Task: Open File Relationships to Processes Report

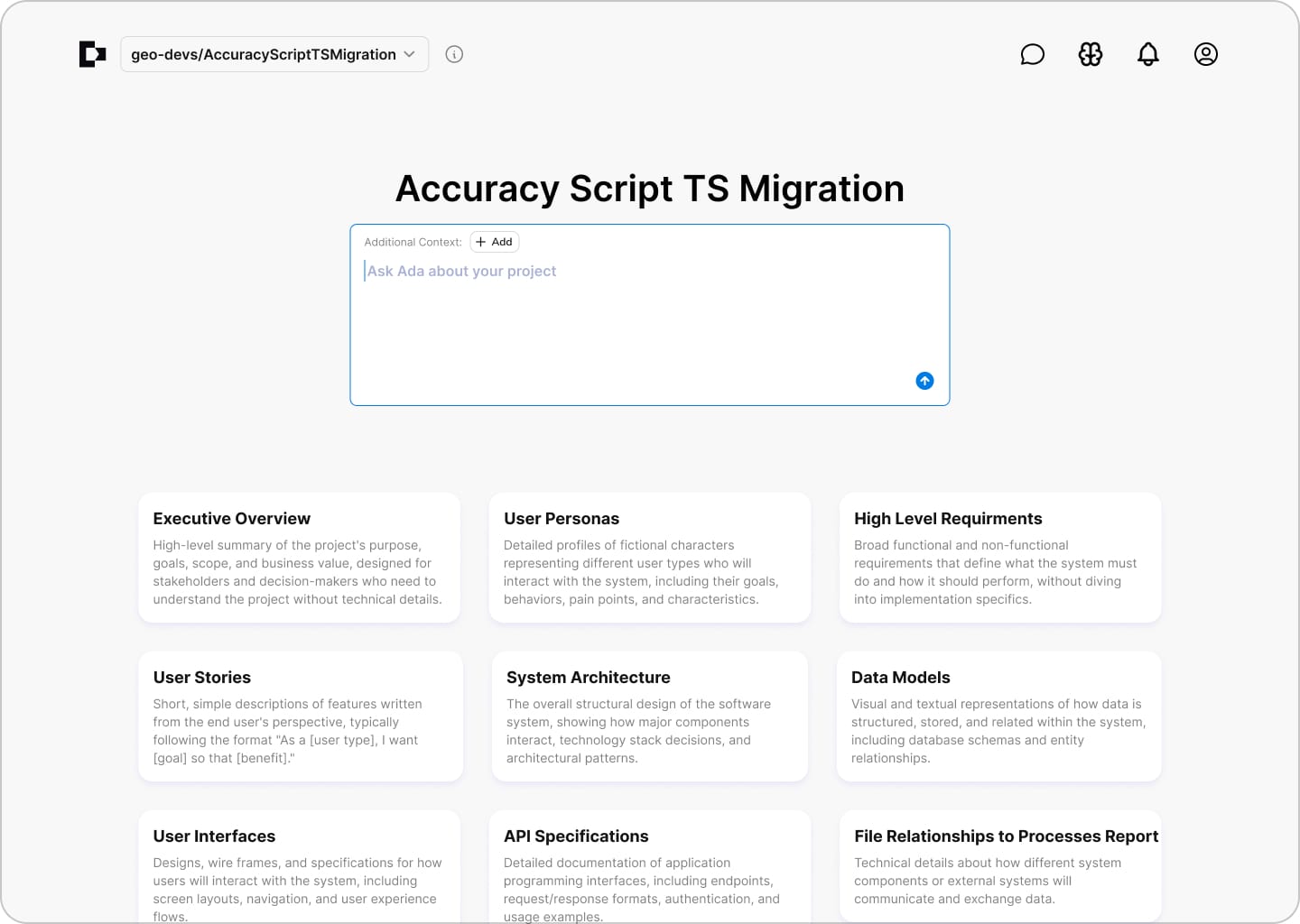Action: [999, 866]
